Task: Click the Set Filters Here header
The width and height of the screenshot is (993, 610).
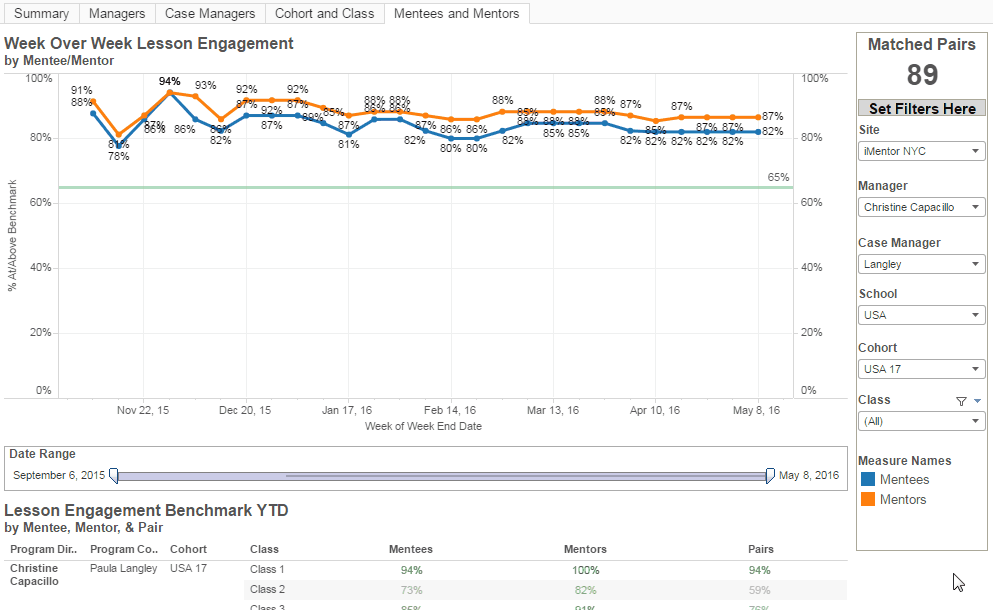Action: (921, 108)
